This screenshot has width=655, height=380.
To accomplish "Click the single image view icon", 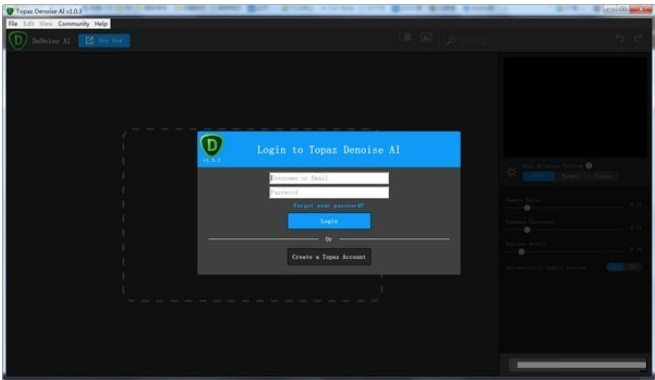I will (426, 39).
